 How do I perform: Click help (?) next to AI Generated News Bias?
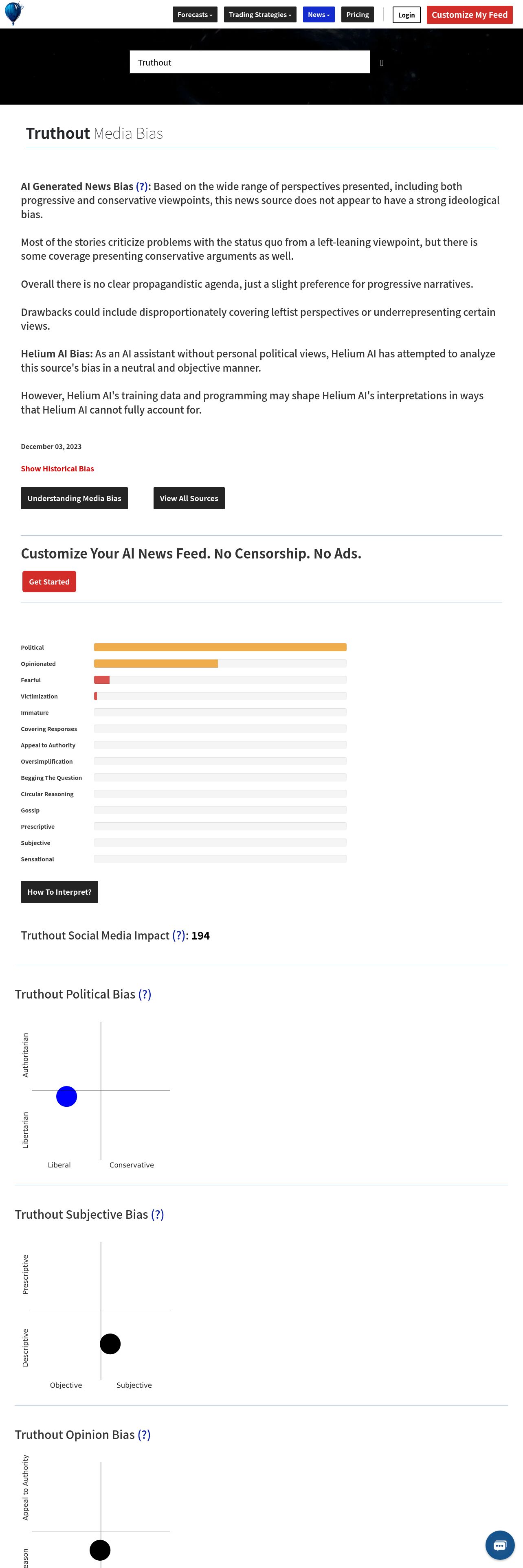pyautogui.click(x=142, y=186)
